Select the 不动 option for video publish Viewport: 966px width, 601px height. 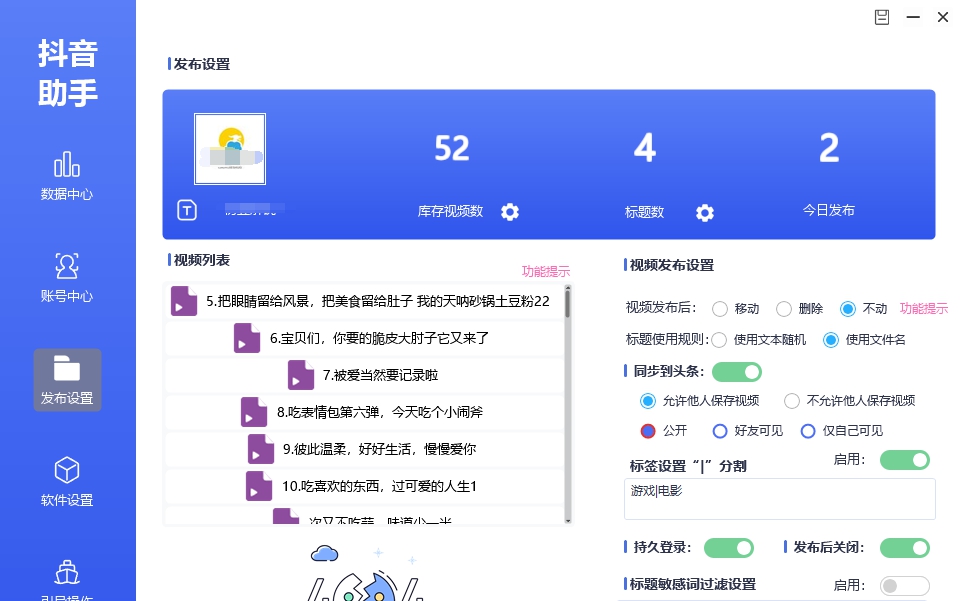(x=849, y=308)
